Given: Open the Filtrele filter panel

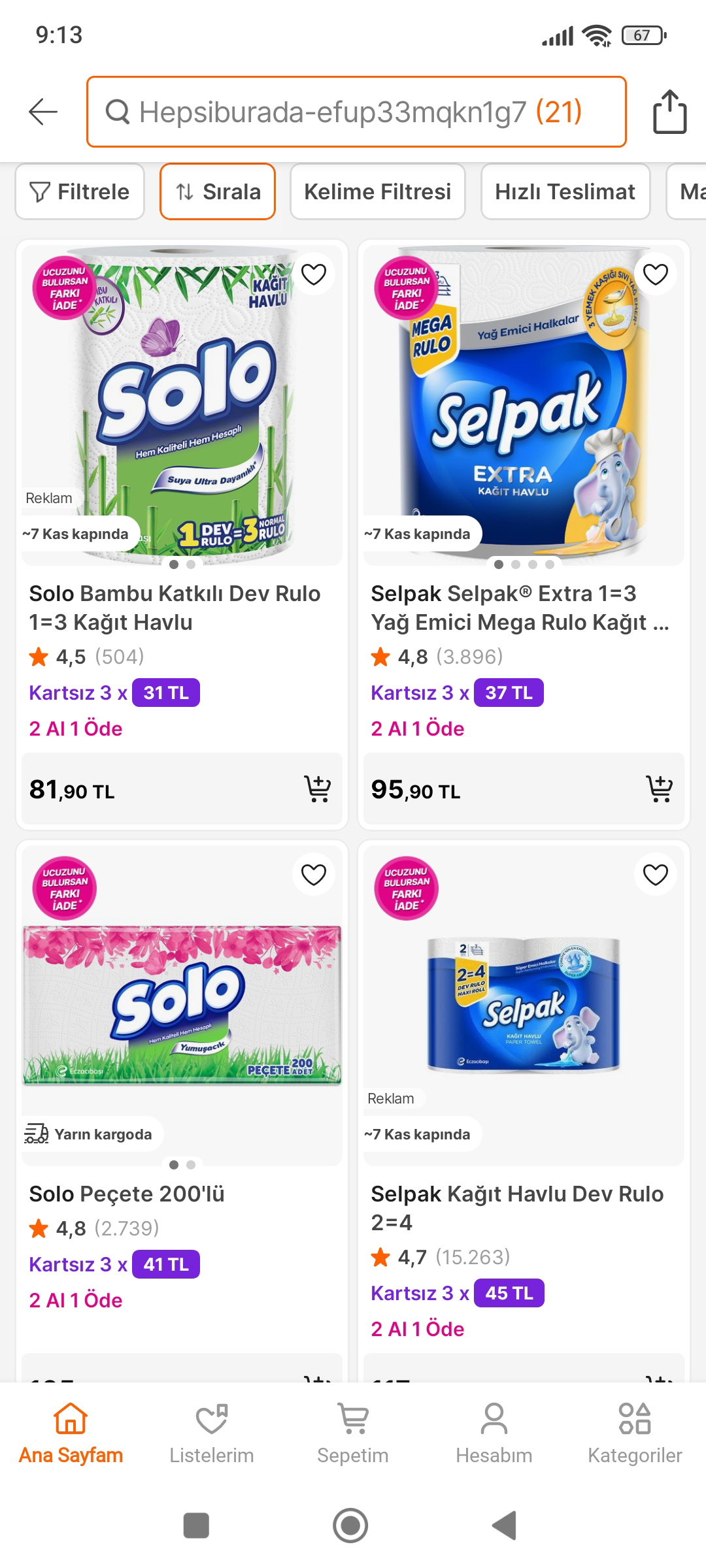Looking at the screenshot, I should coord(80,191).
